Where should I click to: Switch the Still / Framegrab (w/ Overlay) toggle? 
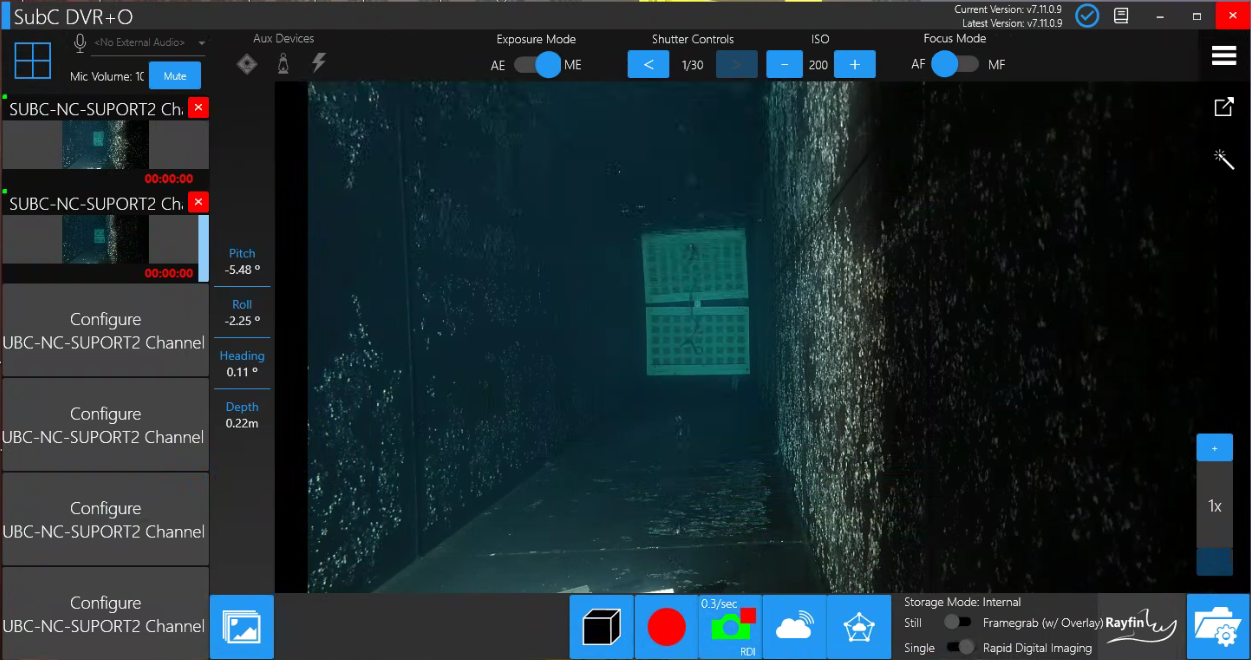click(x=957, y=622)
